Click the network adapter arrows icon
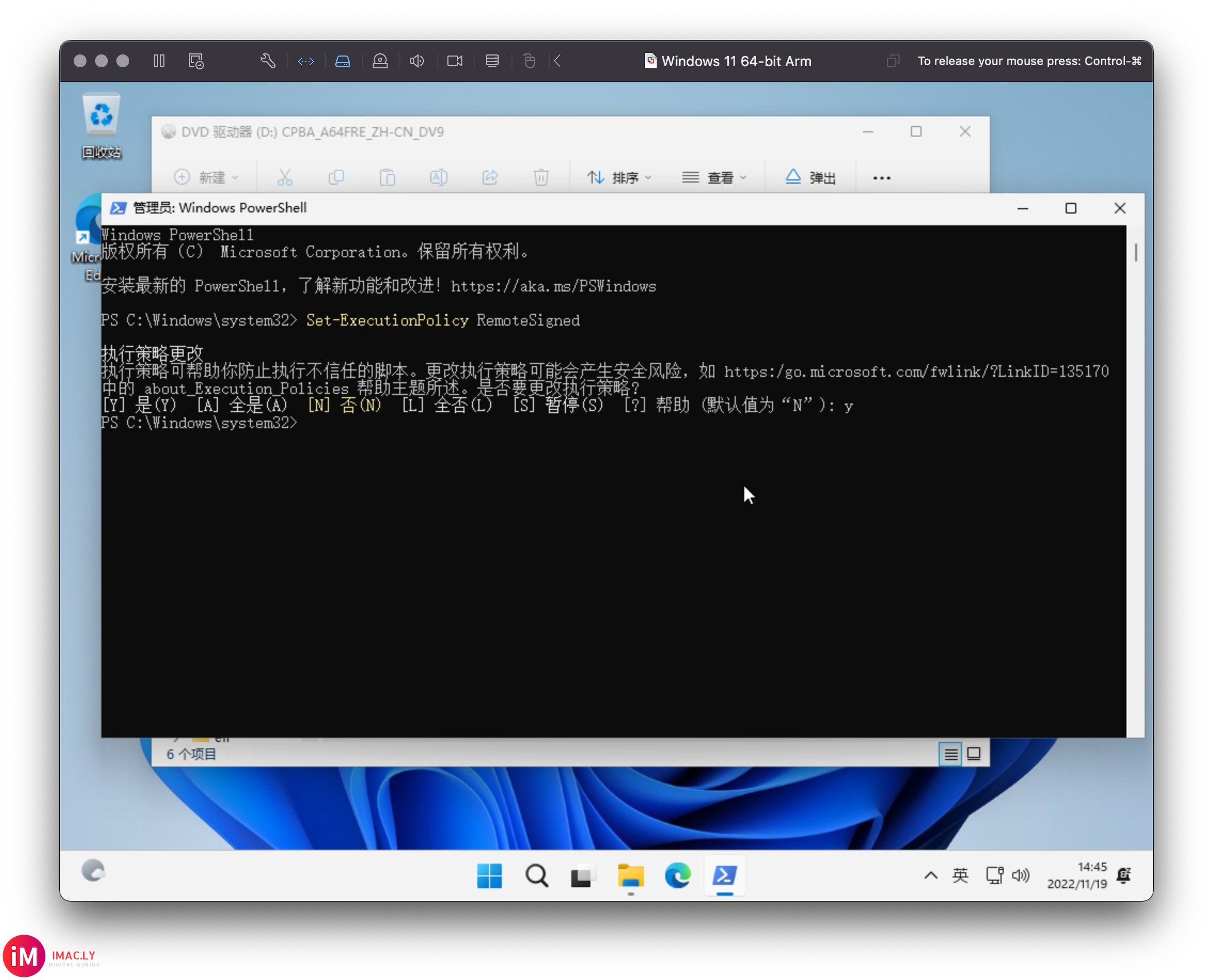 [305, 61]
